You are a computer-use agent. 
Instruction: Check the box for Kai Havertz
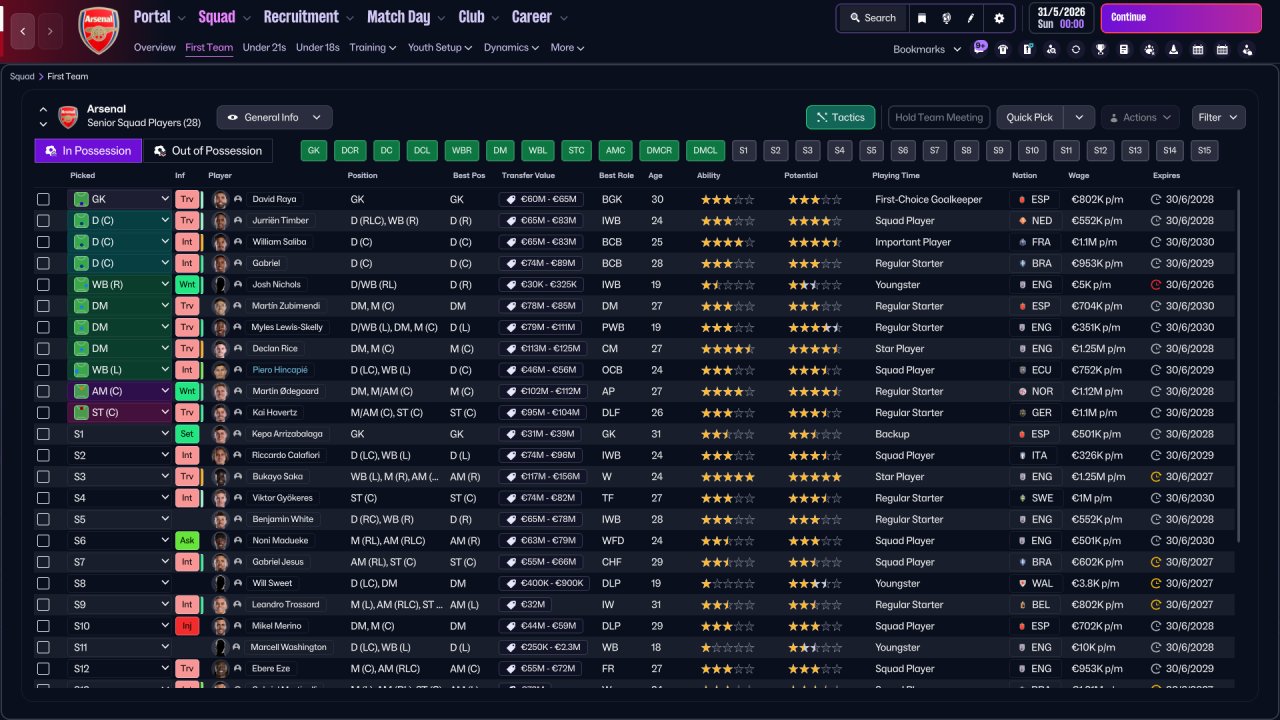[43, 413]
